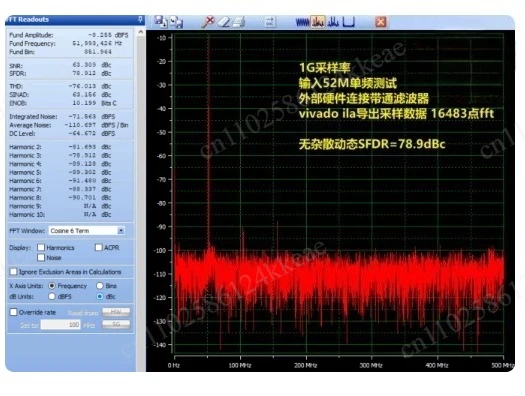Screen dimensions: 525x396
Task: Open the FFT Window dropdown
Action: click(x=121, y=231)
